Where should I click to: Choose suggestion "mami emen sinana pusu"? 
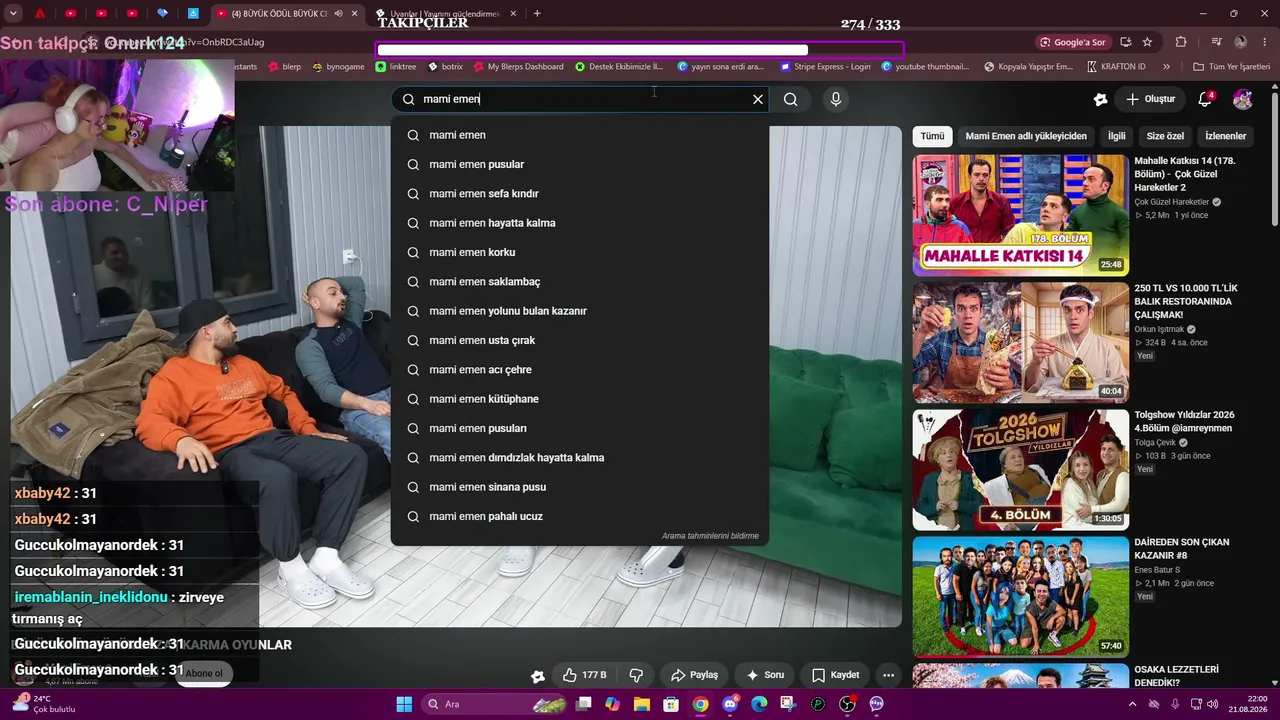pos(580,487)
